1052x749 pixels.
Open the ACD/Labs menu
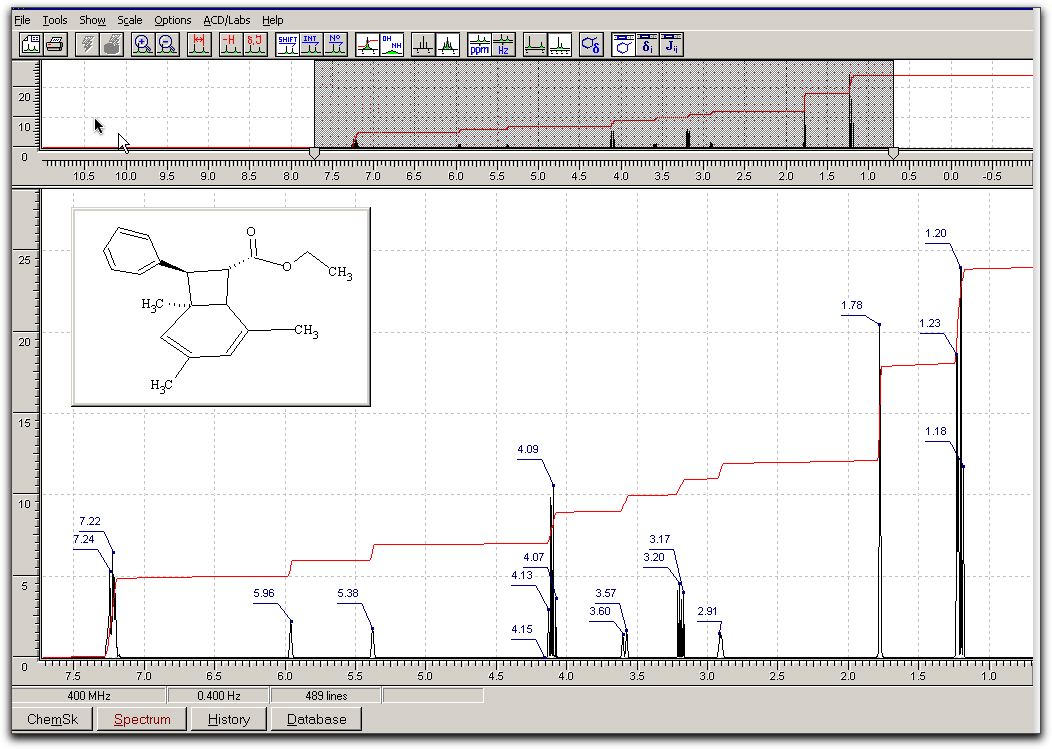click(x=227, y=20)
